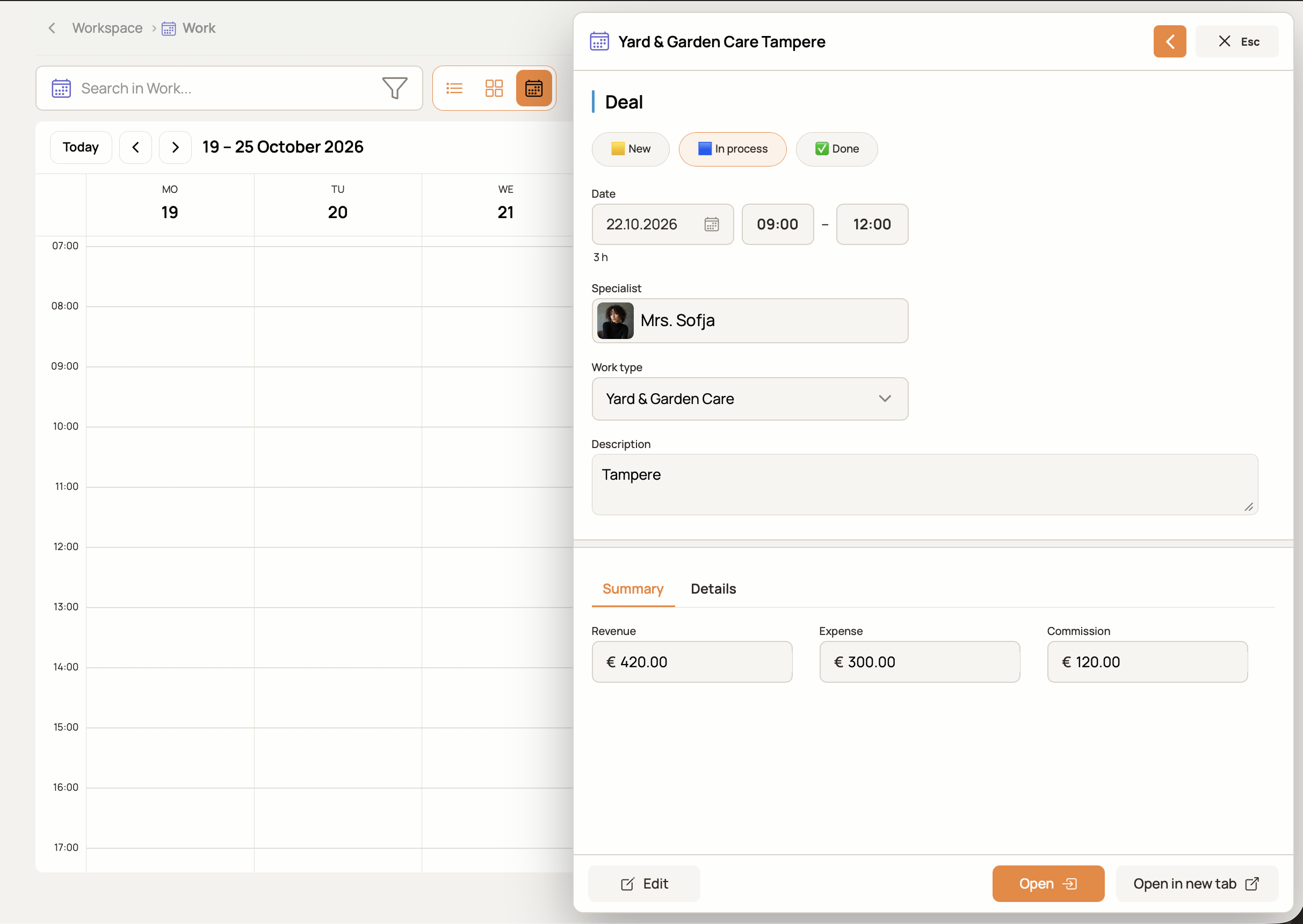Mark the deal status as Done
Viewport: 1303px width, 924px height.
click(837, 149)
